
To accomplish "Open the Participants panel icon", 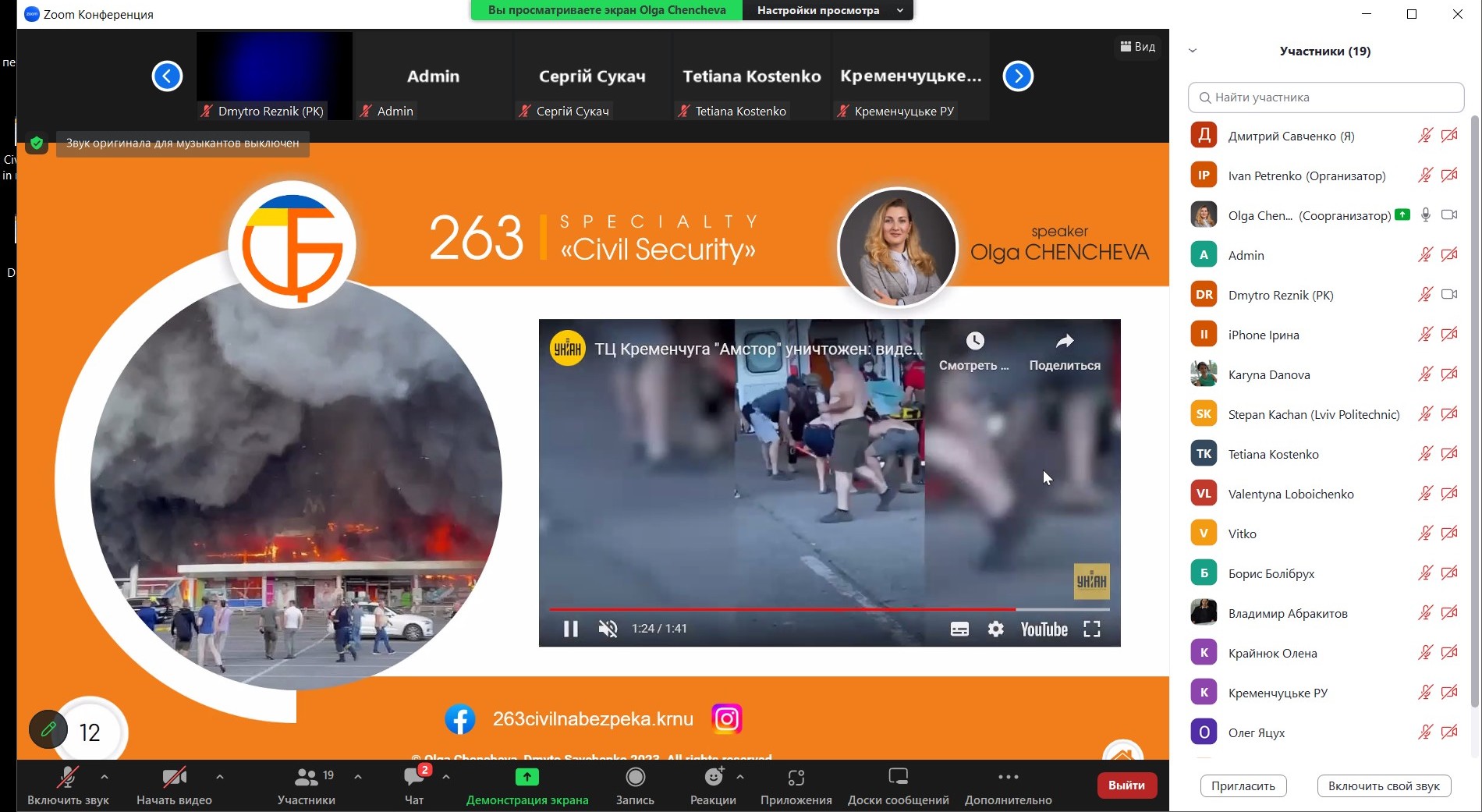I will 306,777.
